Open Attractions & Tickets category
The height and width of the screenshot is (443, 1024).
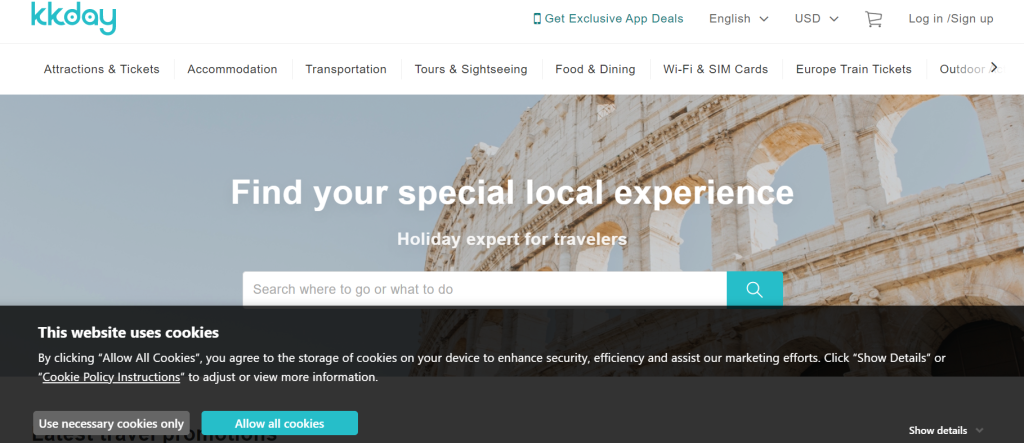coord(101,69)
